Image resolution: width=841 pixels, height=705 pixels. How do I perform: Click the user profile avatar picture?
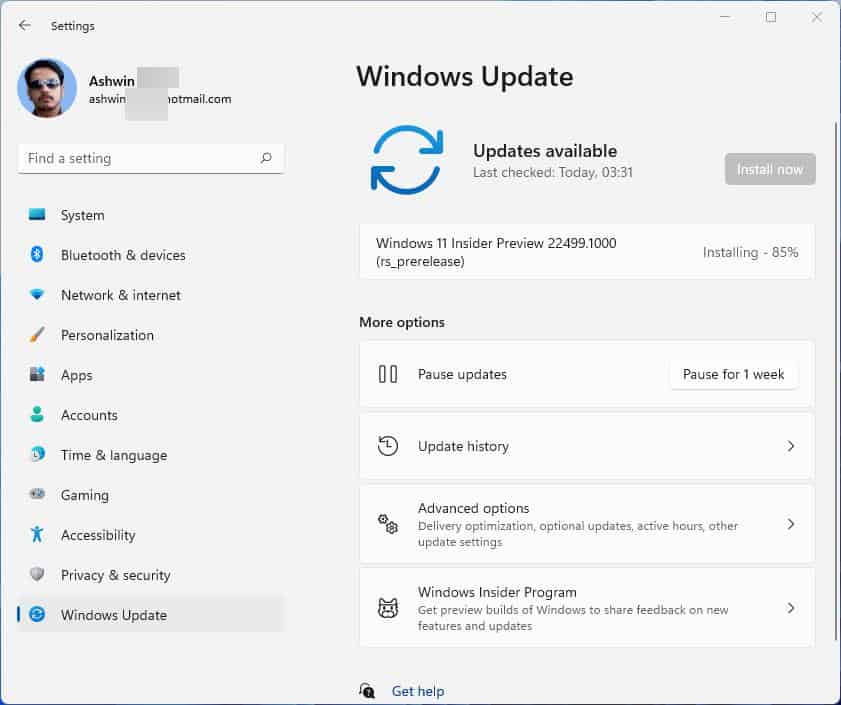point(47,88)
